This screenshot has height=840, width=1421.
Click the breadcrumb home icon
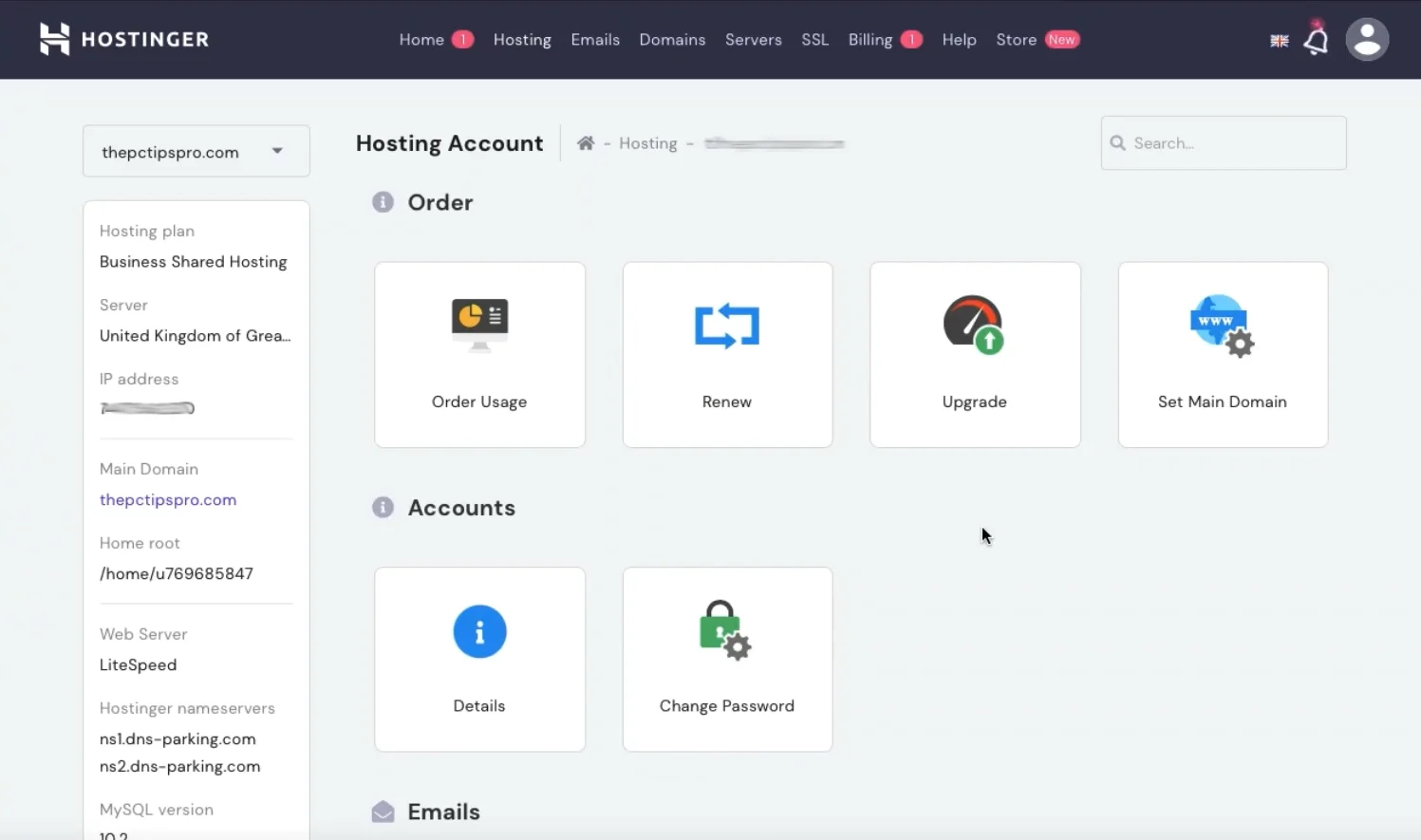click(x=586, y=143)
